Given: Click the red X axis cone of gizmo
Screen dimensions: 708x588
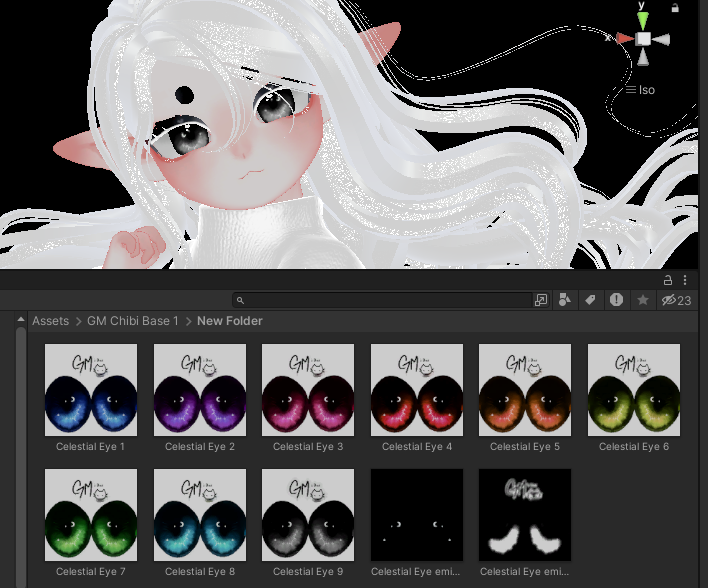Looking at the screenshot, I should pyautogui.click(x=625, y=38).
